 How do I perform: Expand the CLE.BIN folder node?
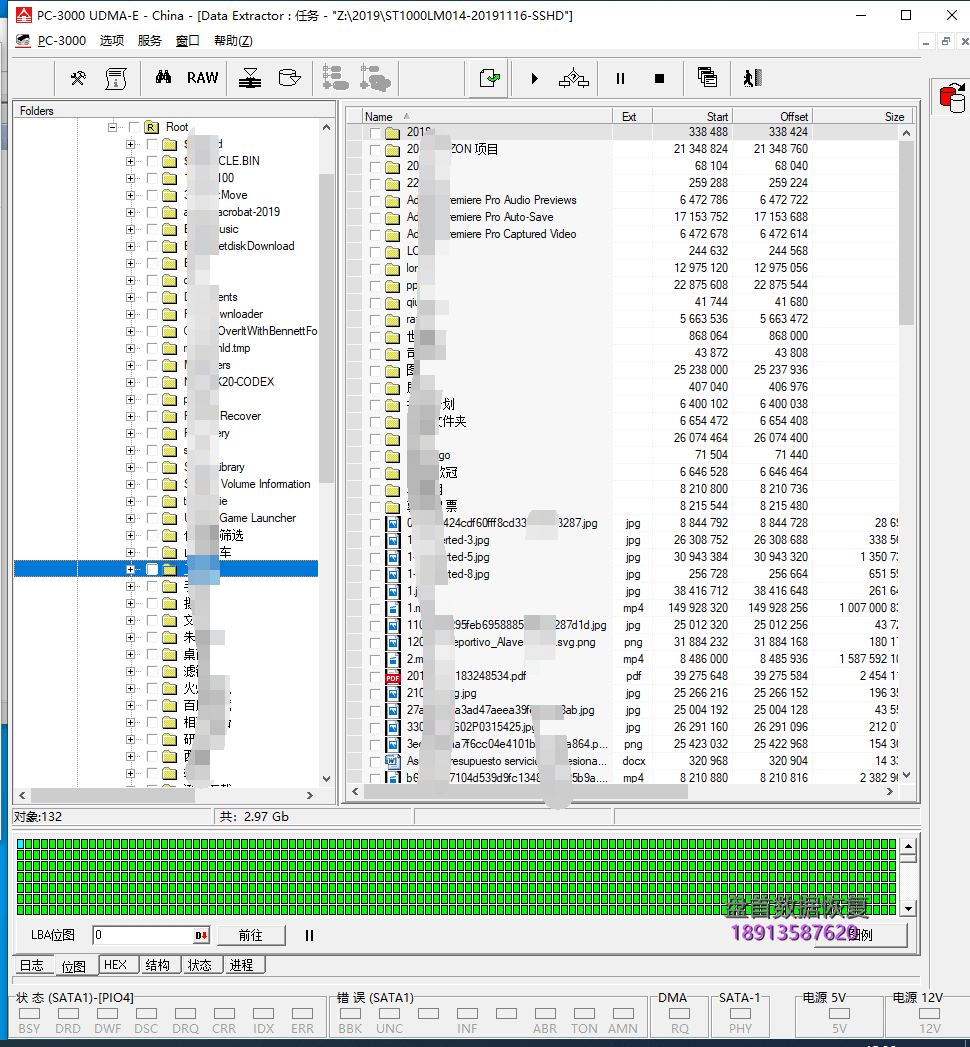[x=130, y=161]
